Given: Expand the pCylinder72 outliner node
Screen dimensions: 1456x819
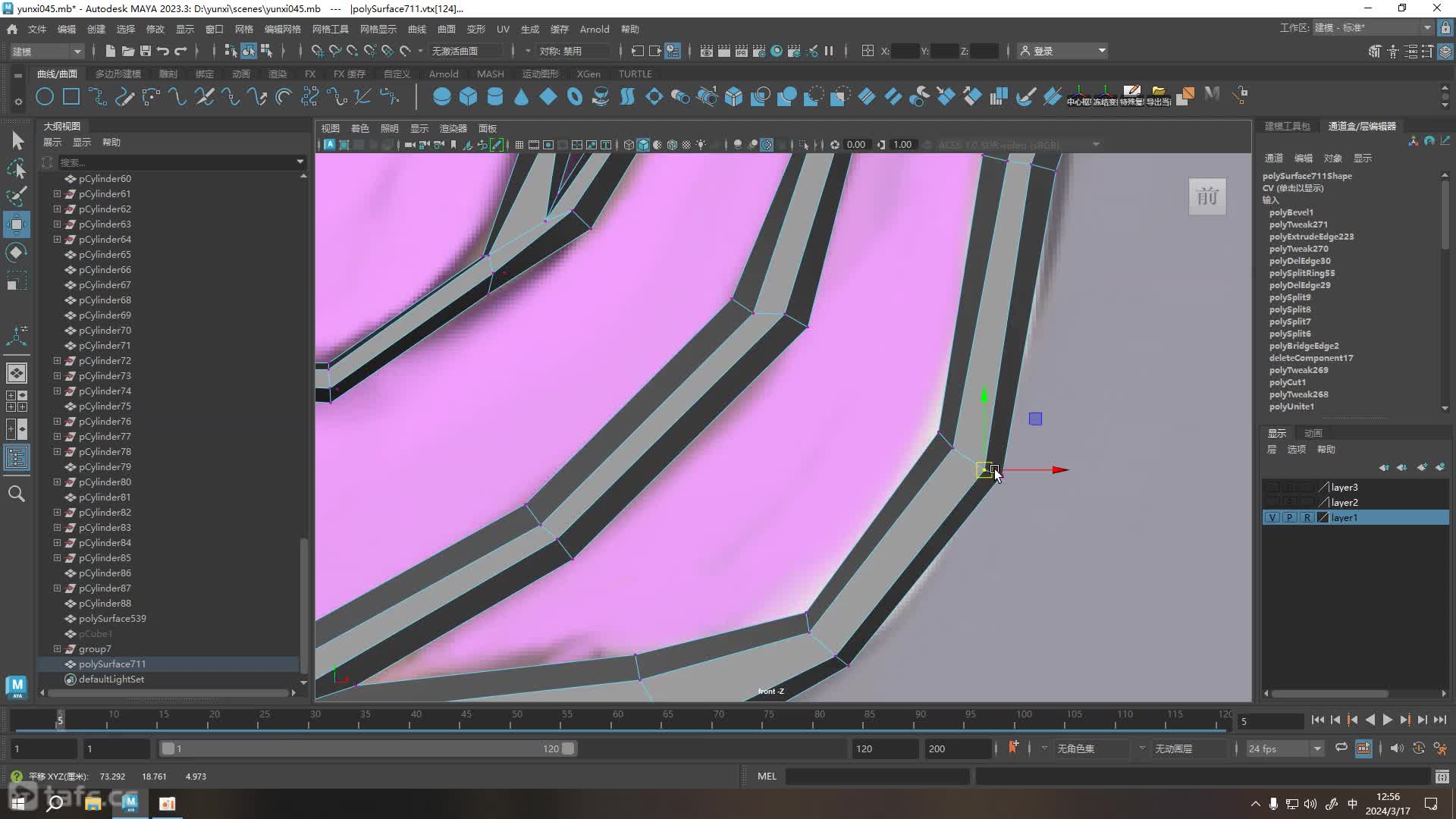Looking at the screenshot, I should 57,361.
